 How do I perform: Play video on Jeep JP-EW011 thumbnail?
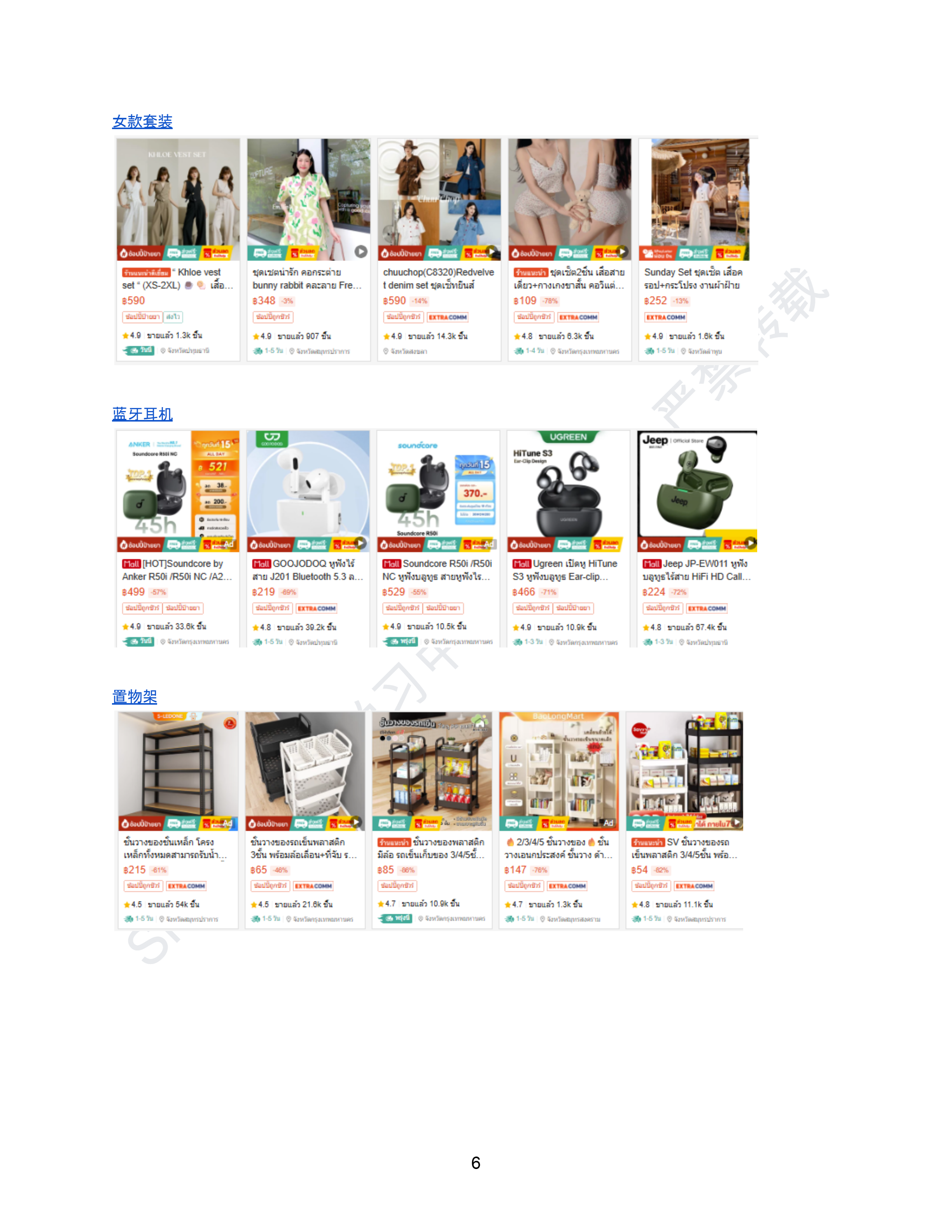[x=750, y=542]
